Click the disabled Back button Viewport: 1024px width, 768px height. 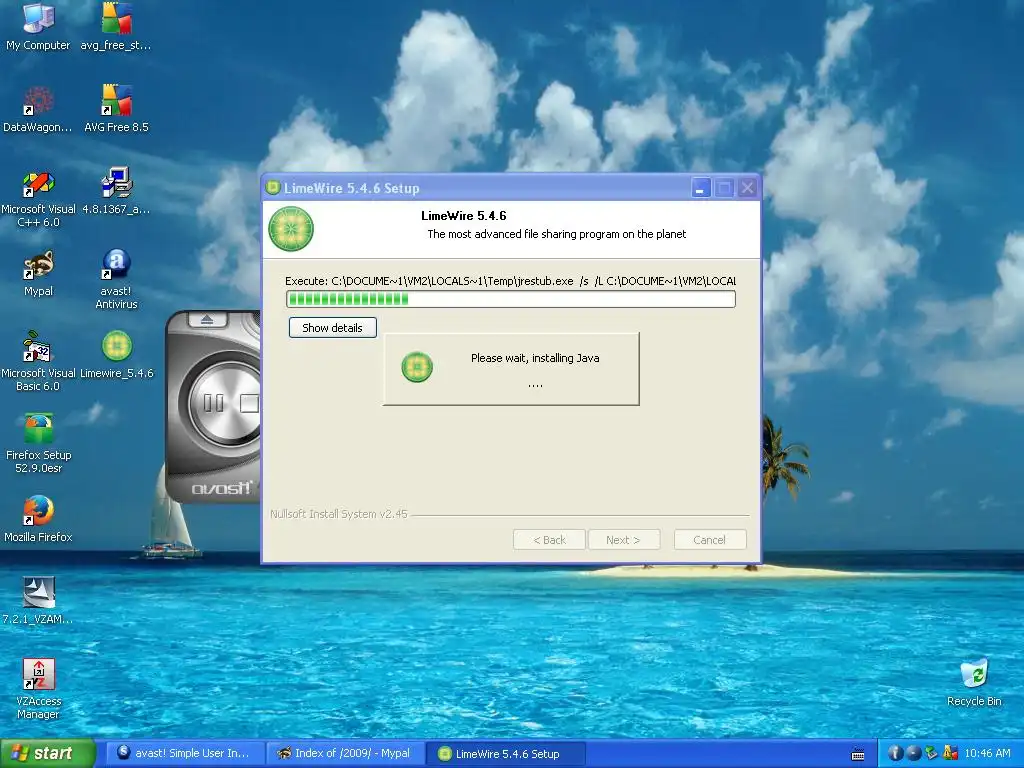(x=549, y=540)
